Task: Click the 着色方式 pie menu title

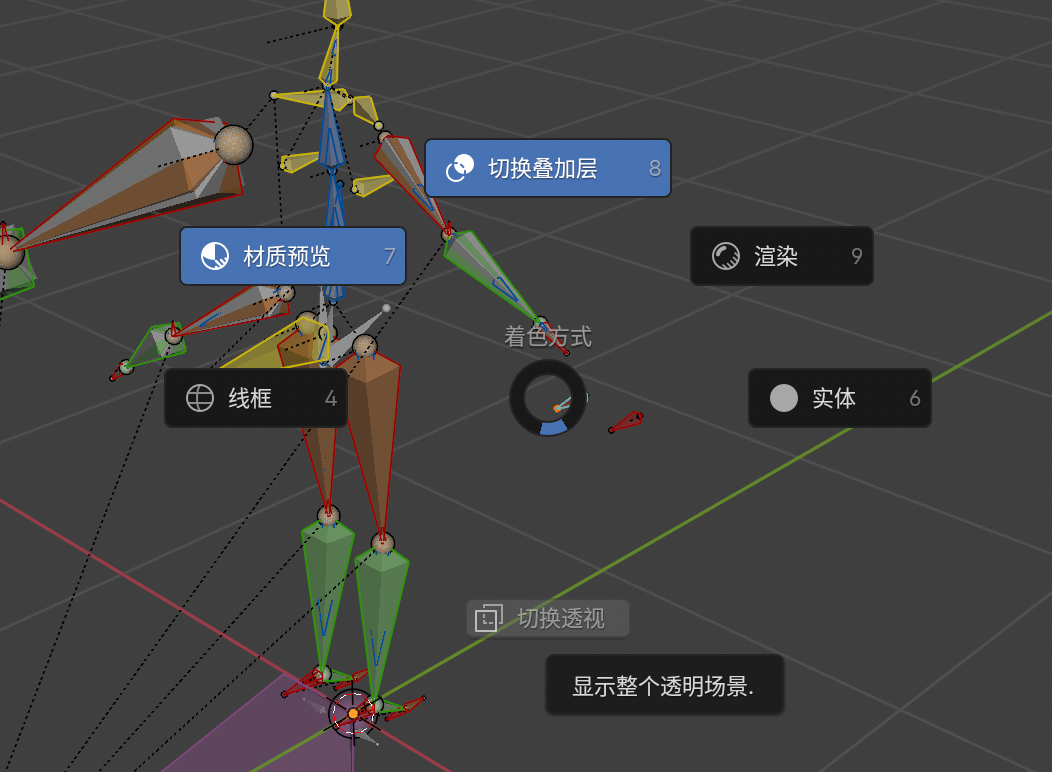Action: [x=547, y=337]
